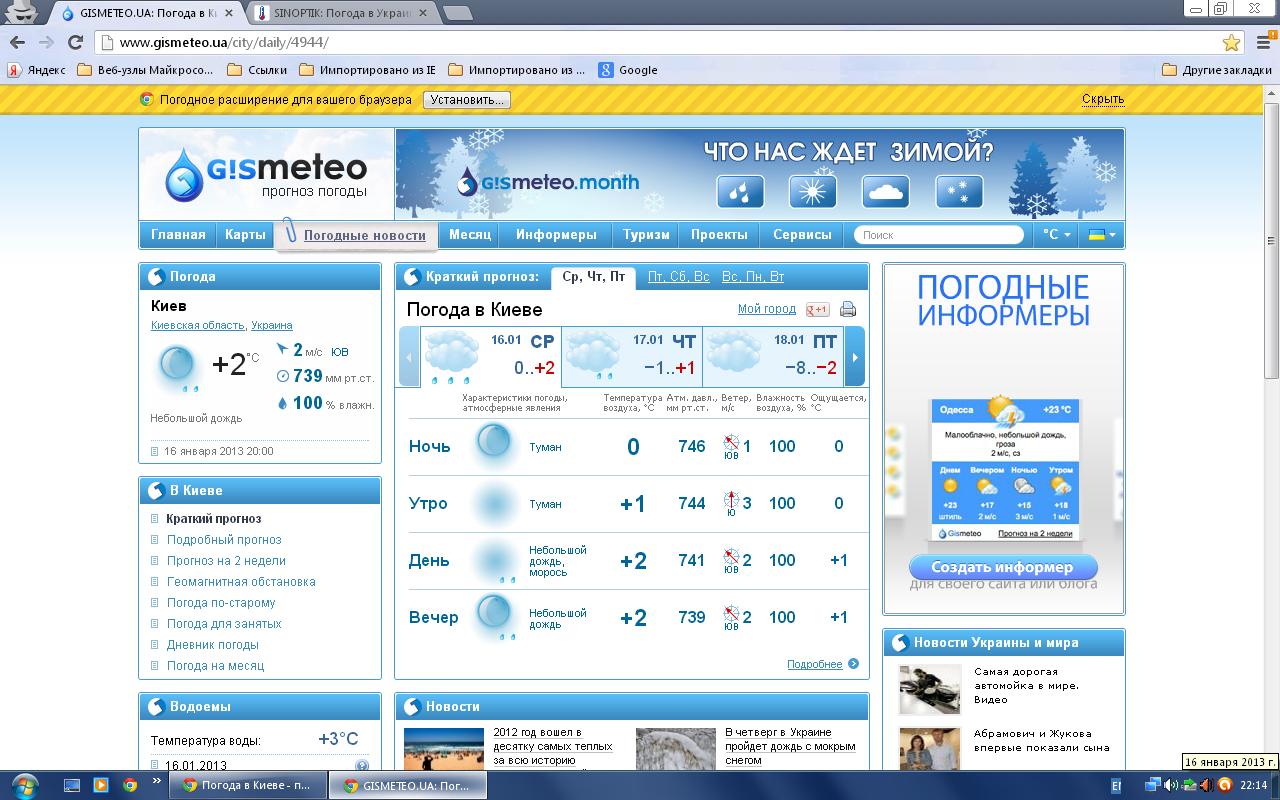Click the Google bookmark in bookmarks bar
This screenshot has width=1280, height=800.
pos(628,70)
